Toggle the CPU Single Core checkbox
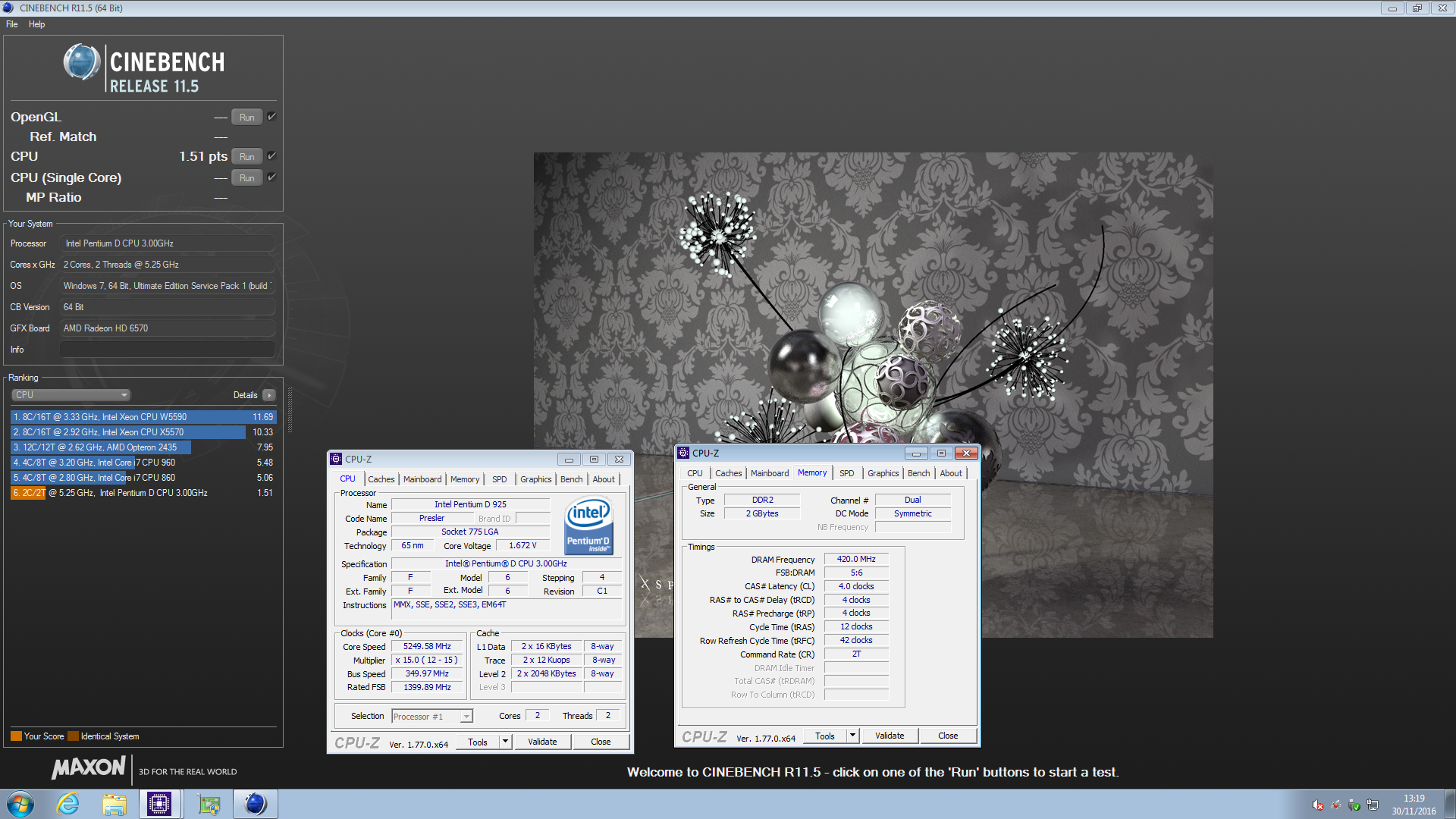Viewport: 1456px width, 819px height. (x=271, y=177)
